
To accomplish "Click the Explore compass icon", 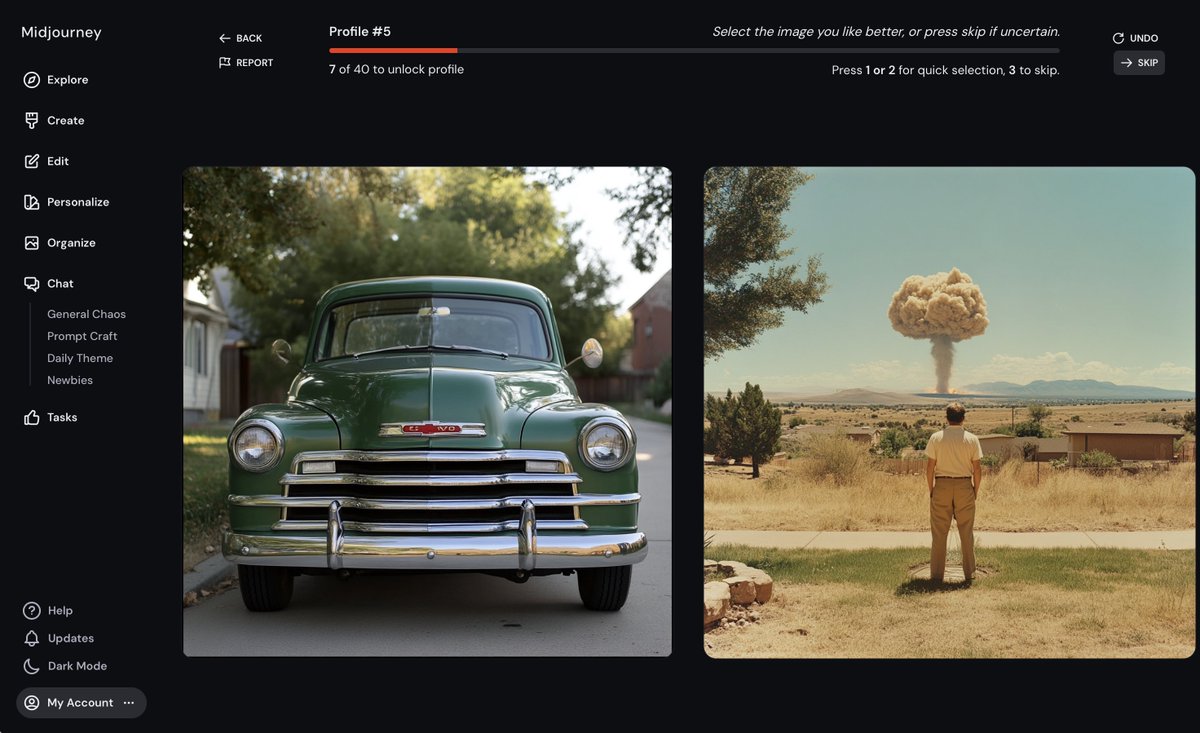I will tap(32, 80).
